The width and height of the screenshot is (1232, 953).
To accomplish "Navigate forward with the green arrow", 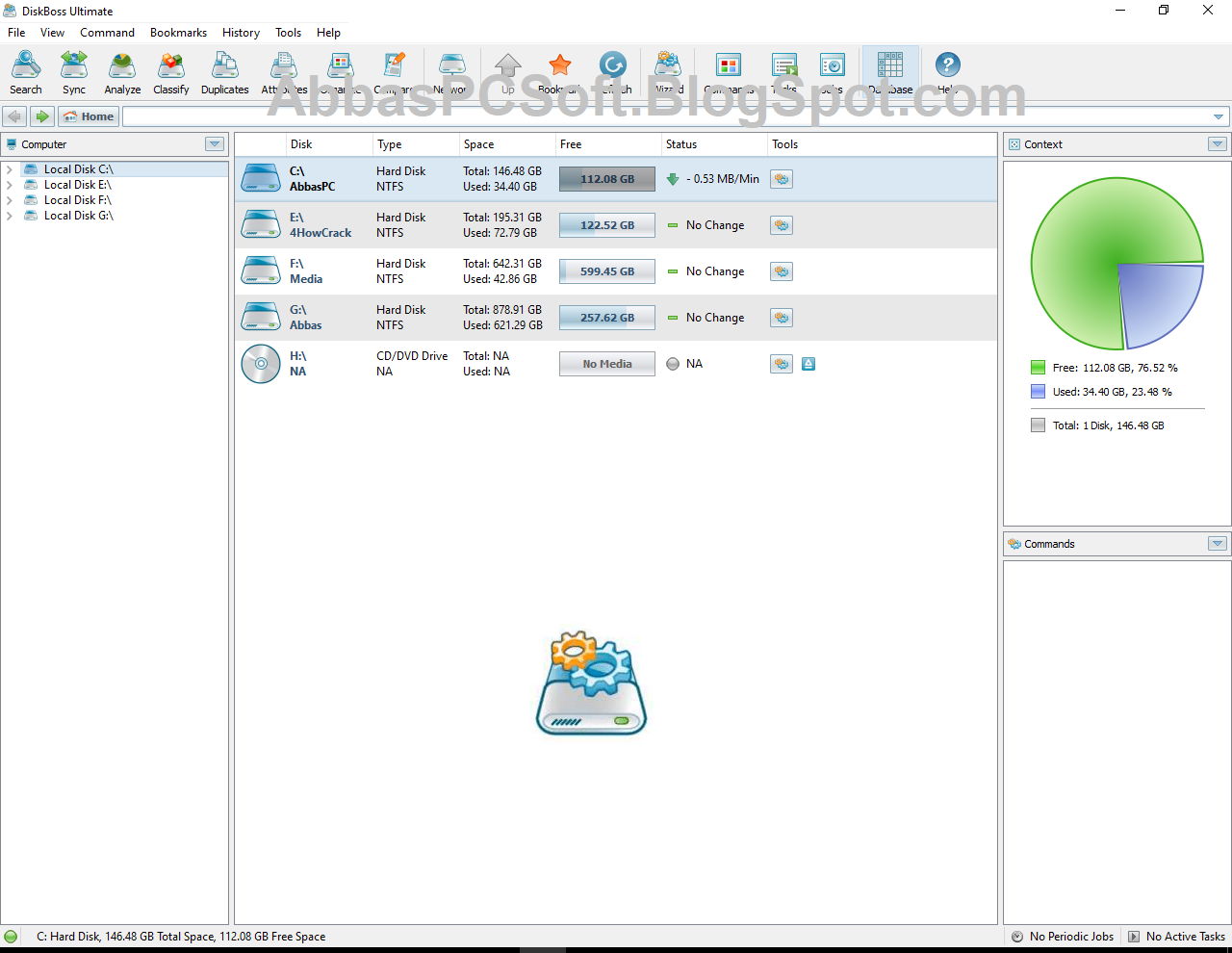I will click(41, 116).
